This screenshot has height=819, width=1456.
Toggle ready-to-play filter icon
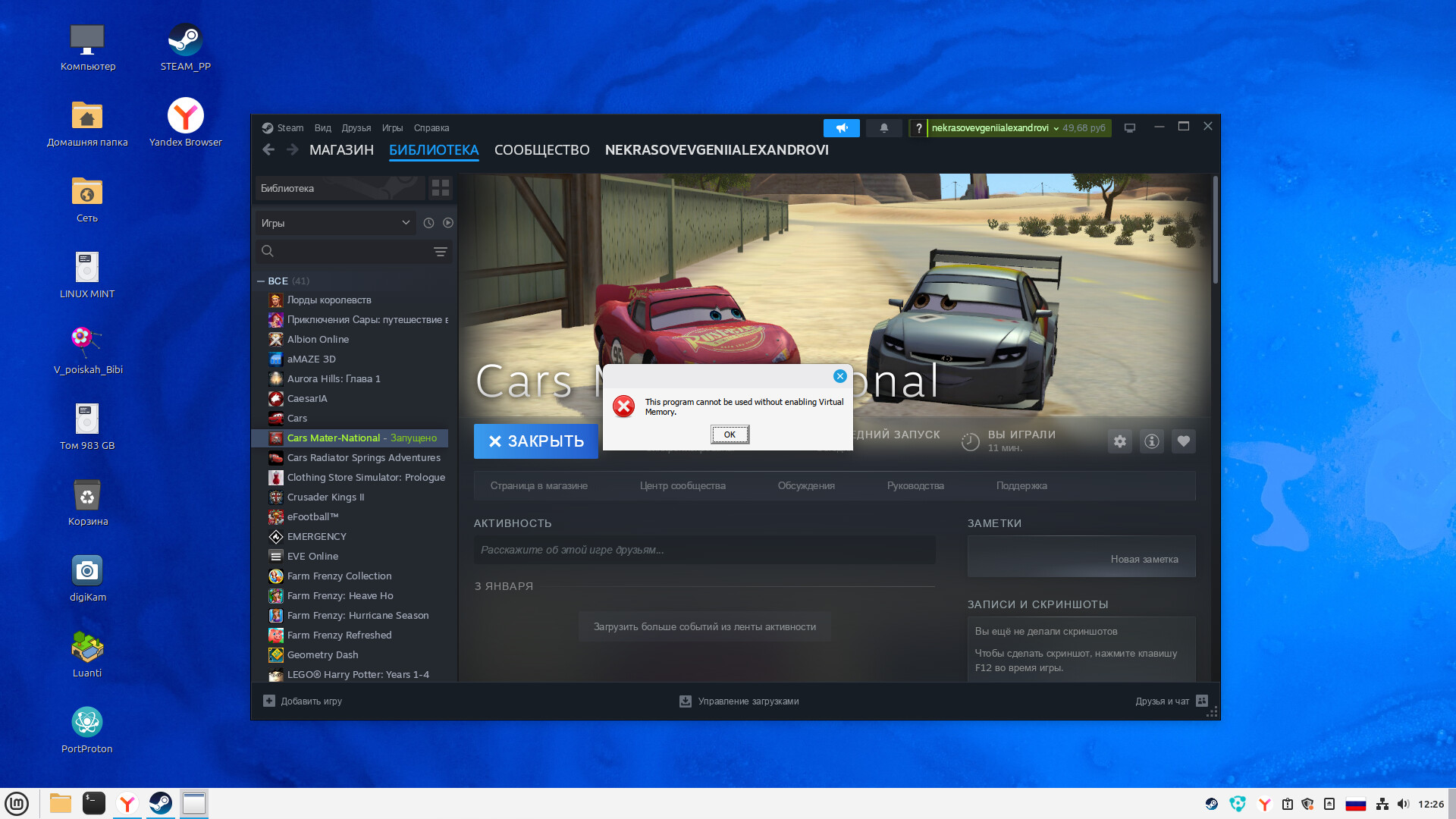pos(448,223)
